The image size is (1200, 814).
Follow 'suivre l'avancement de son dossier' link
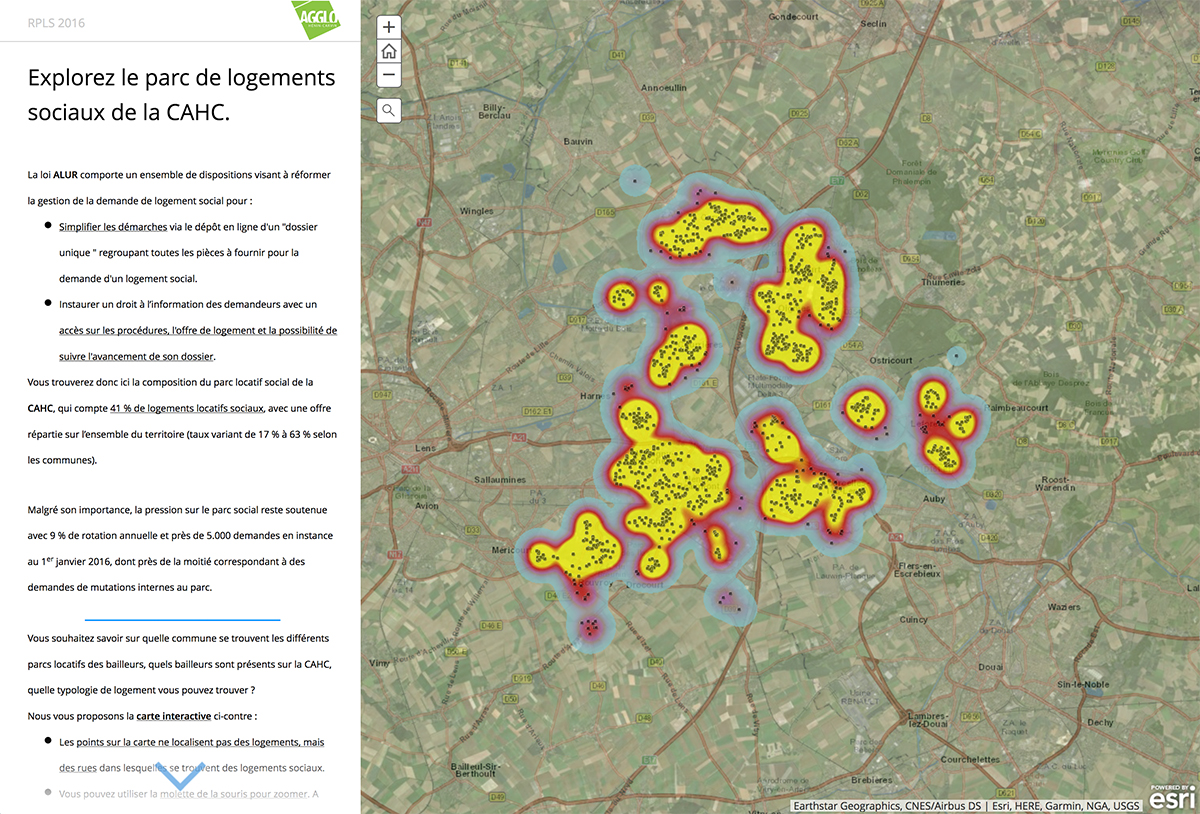coord(137,356)
